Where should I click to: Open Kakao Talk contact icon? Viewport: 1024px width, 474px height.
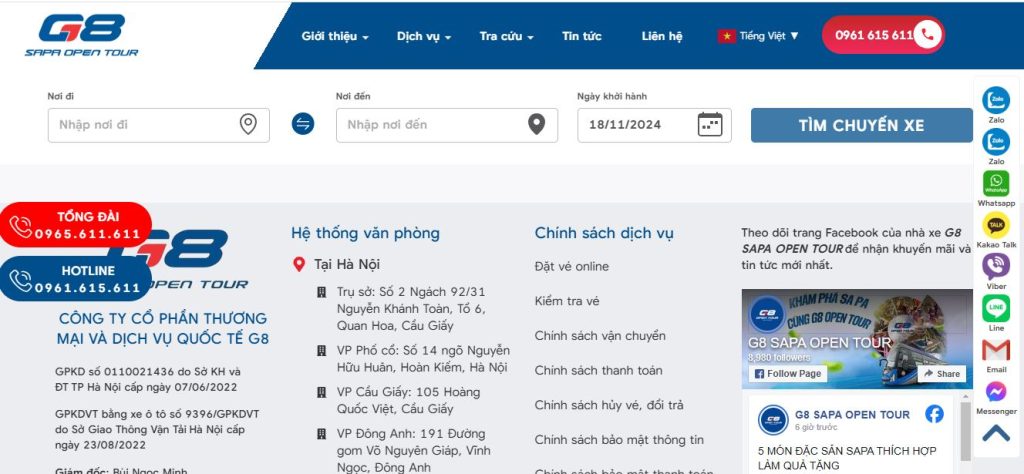(x=996, y=225)
